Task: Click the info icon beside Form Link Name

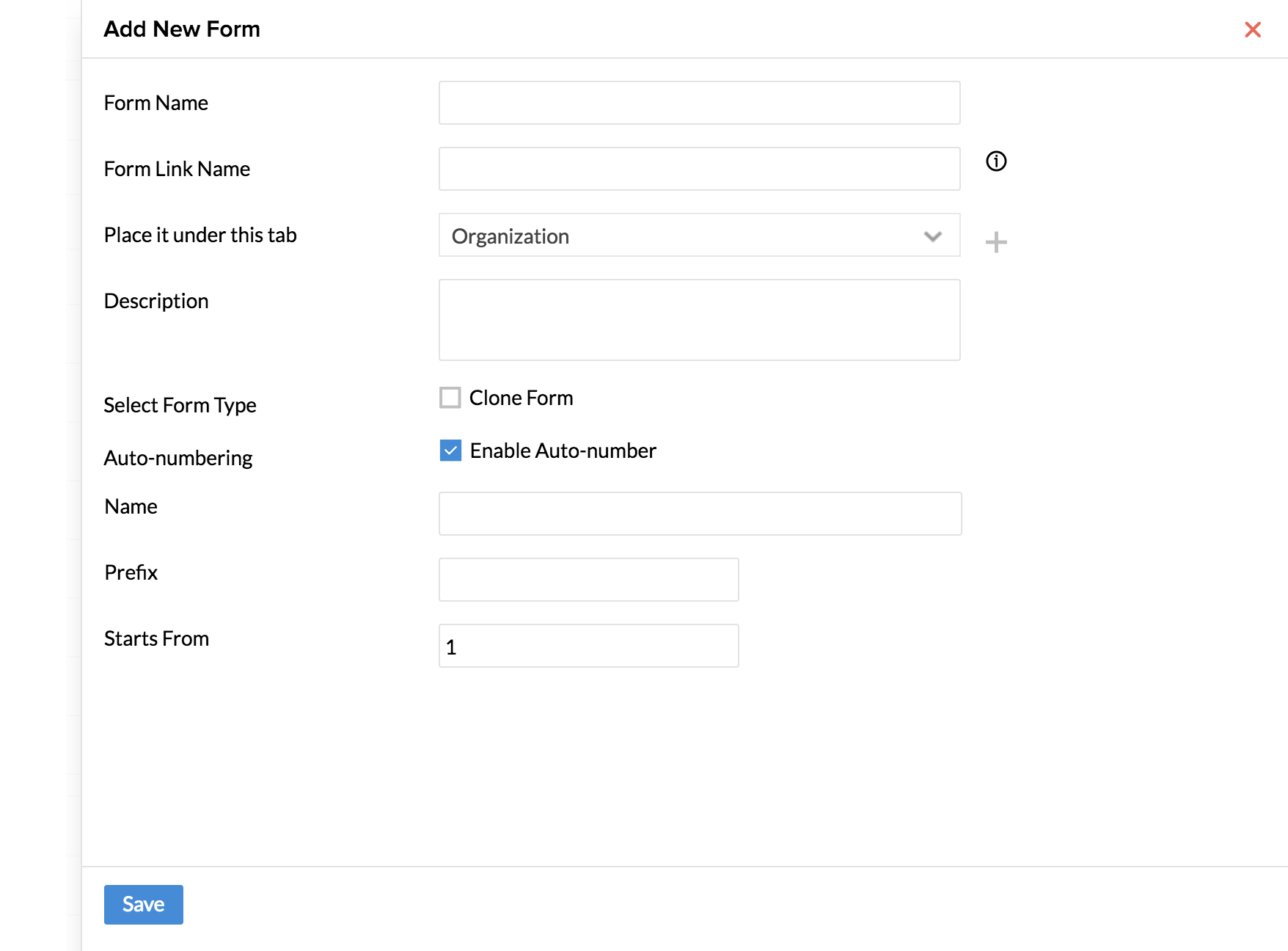Action: [995, 161]
